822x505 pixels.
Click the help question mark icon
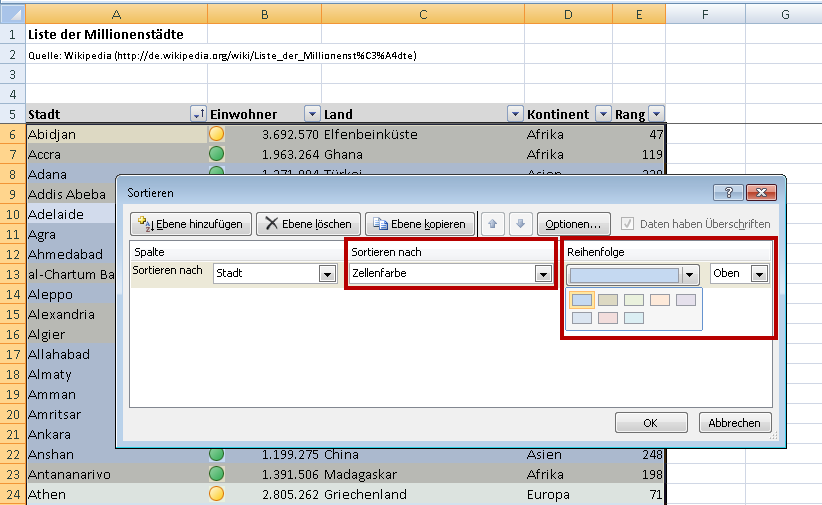tap(726, 192)
